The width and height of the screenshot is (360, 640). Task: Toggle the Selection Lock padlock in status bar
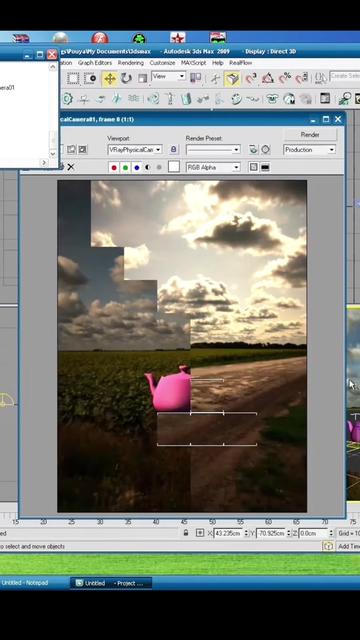coord(186,533)
